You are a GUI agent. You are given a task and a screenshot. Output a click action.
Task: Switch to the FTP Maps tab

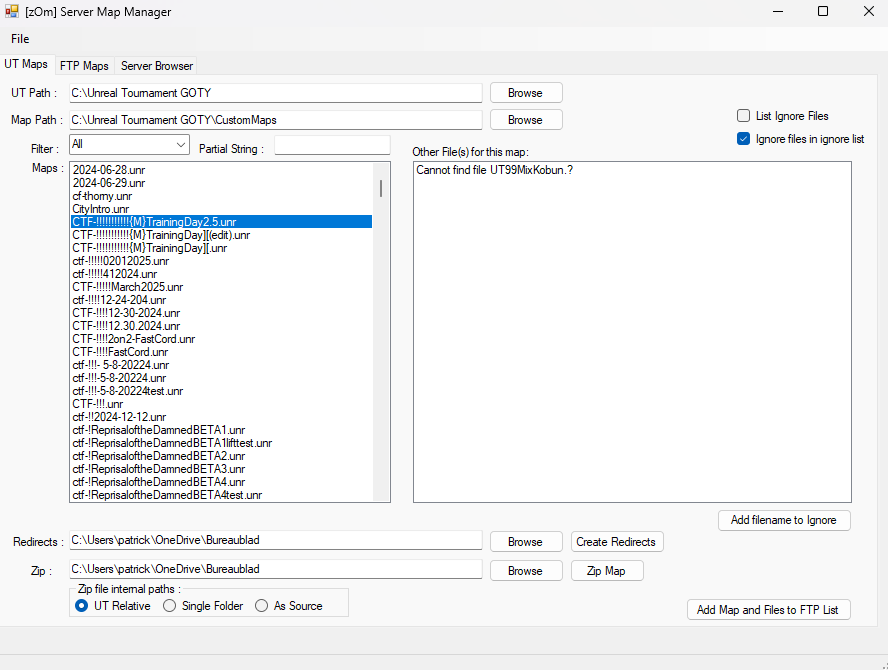(84, 66)
